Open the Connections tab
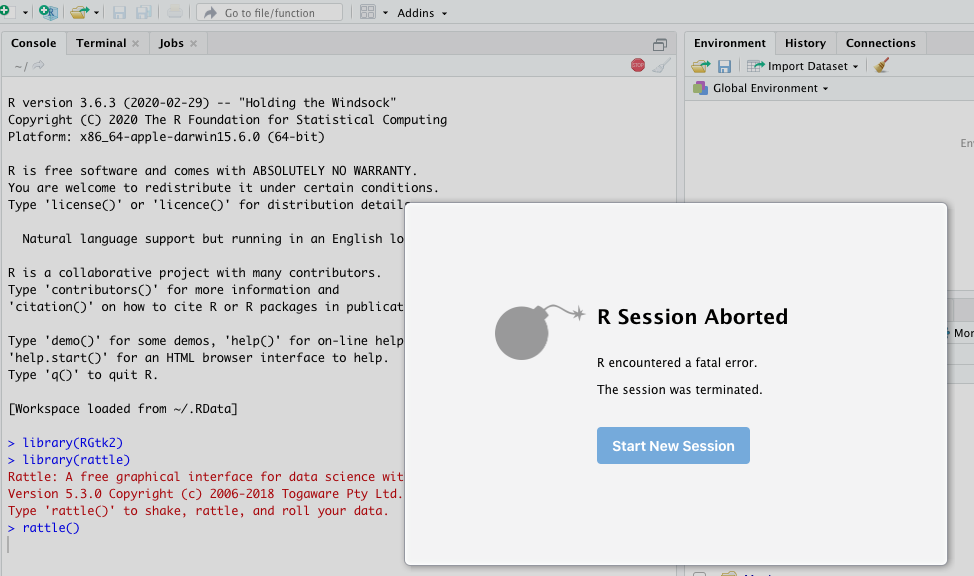Viewport: 974px width, 576px height. coord(880,43)
